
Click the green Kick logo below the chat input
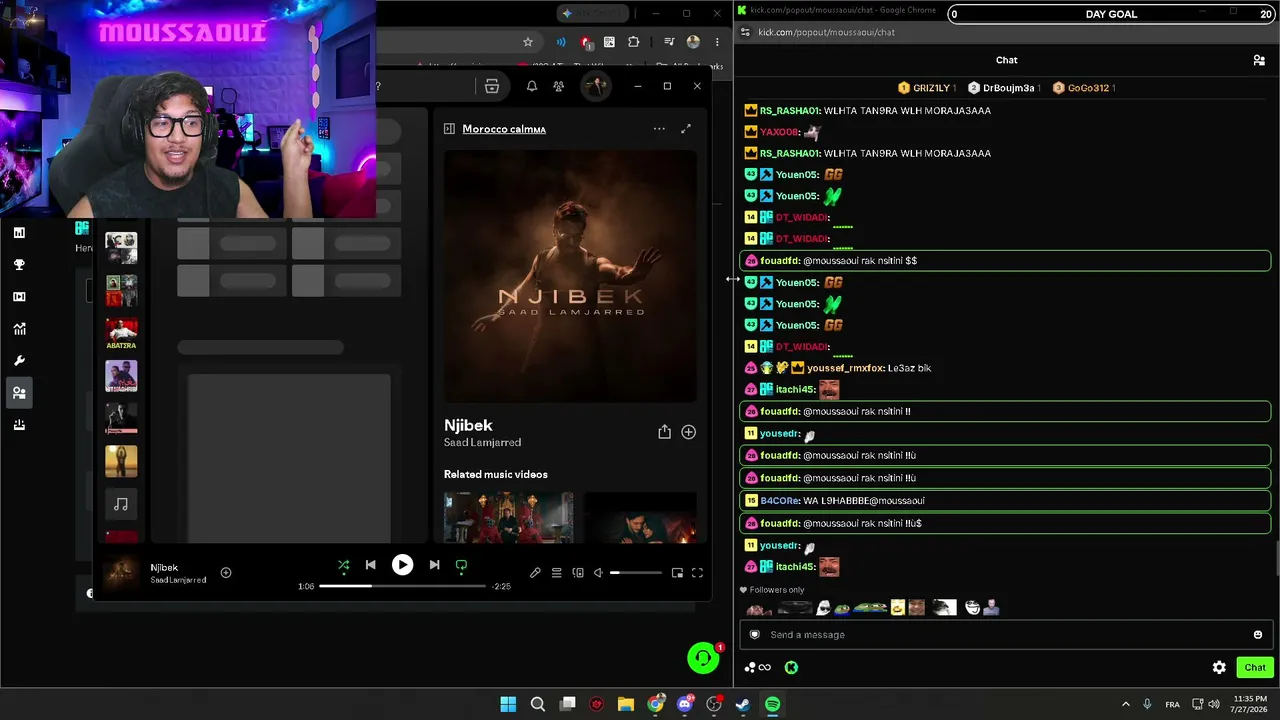click(791, 667)
